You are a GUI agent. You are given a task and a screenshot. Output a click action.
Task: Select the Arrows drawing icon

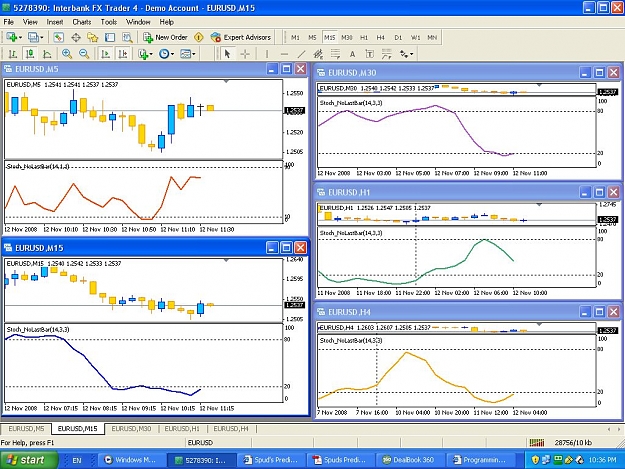point(404,54)
